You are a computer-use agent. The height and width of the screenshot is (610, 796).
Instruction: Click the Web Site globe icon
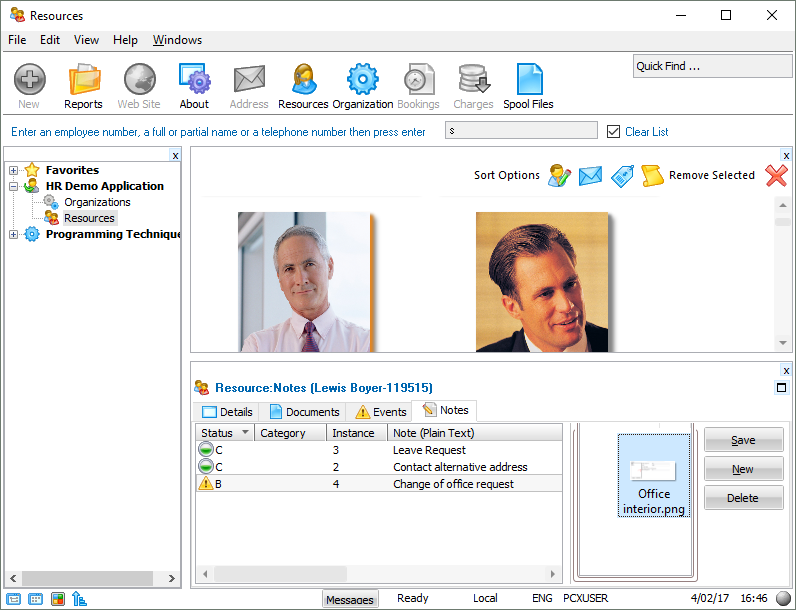click(140, 79)
